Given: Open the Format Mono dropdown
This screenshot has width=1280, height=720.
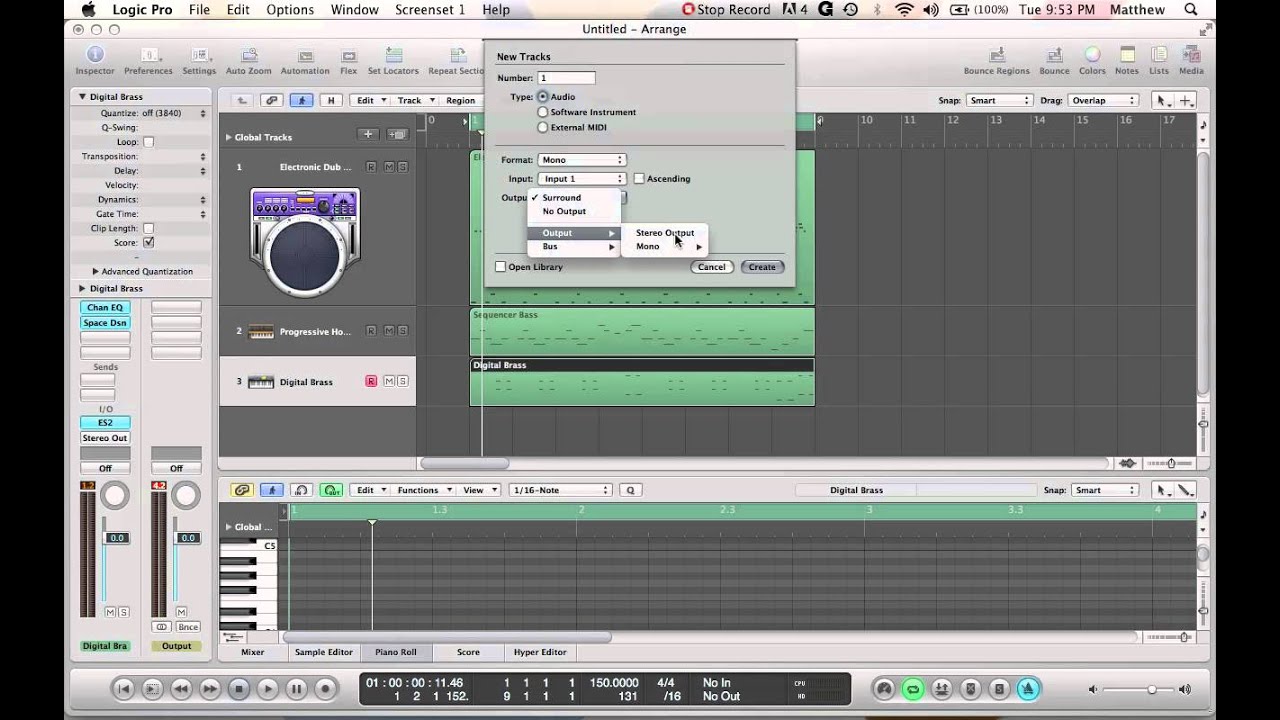Looking at the screenshot, I should (x=581, y=160).
